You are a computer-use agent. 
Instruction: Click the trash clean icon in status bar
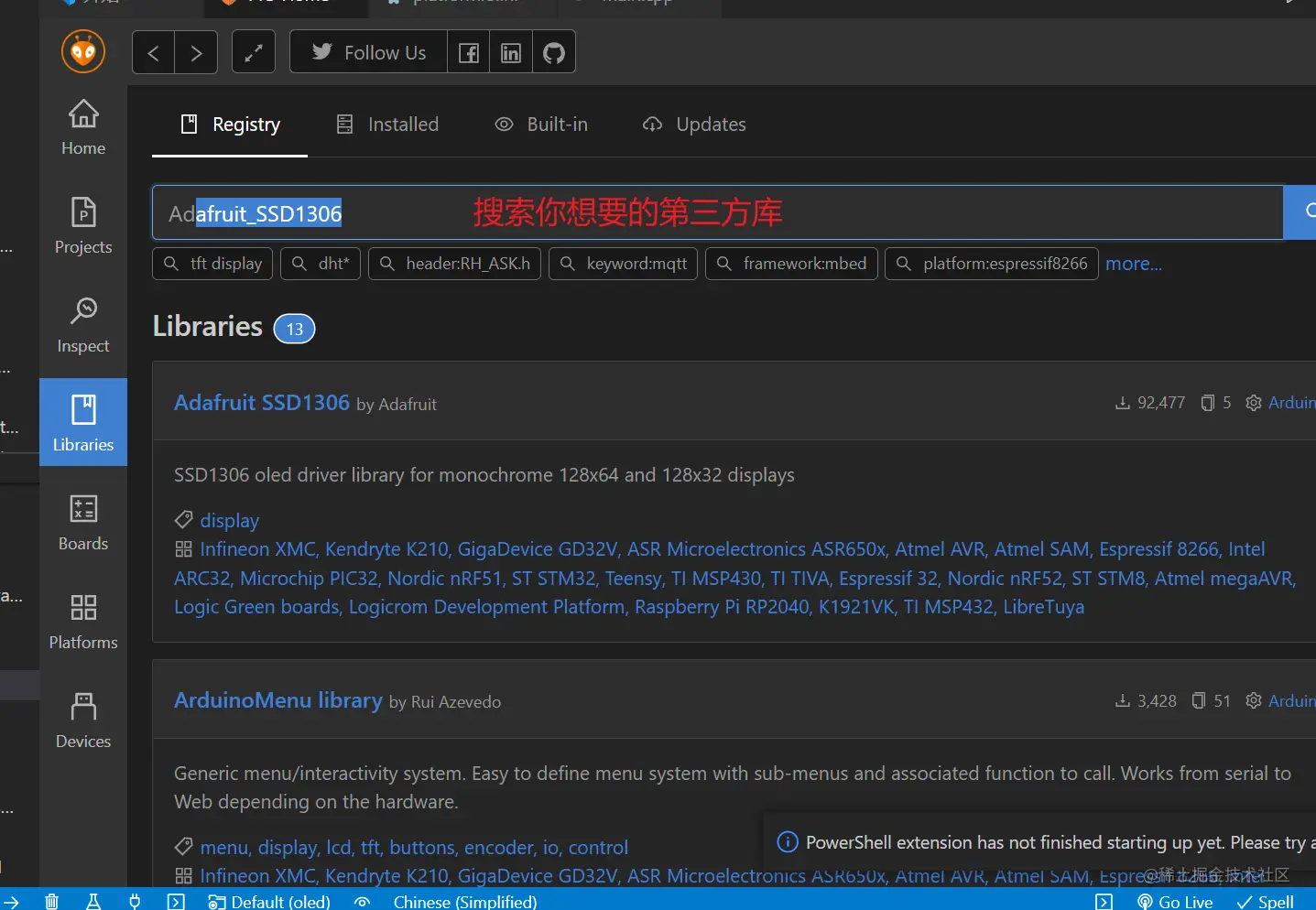tap(52, 902)
